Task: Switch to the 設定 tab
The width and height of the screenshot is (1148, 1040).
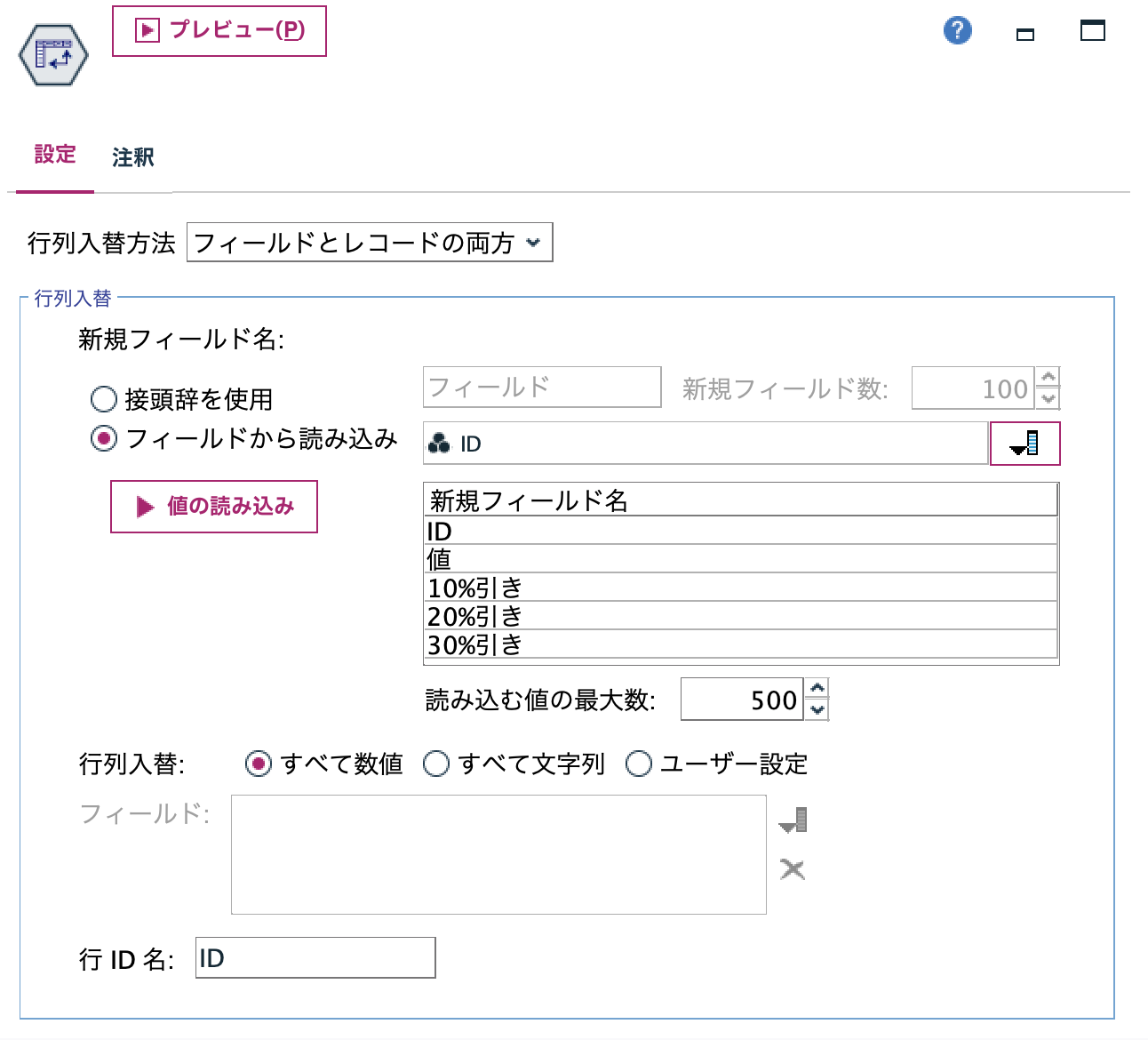Action: click(x=54, y=155)
